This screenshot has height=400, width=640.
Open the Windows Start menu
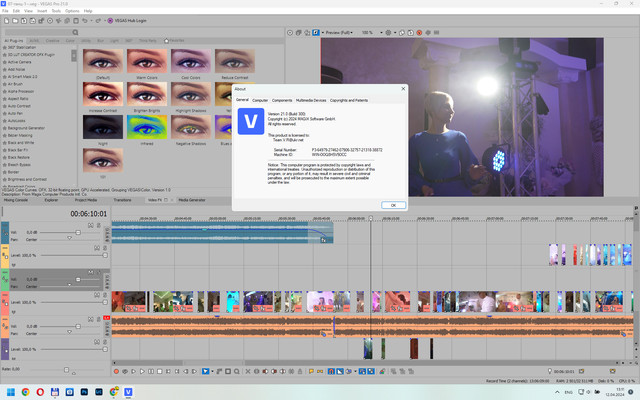11,392
